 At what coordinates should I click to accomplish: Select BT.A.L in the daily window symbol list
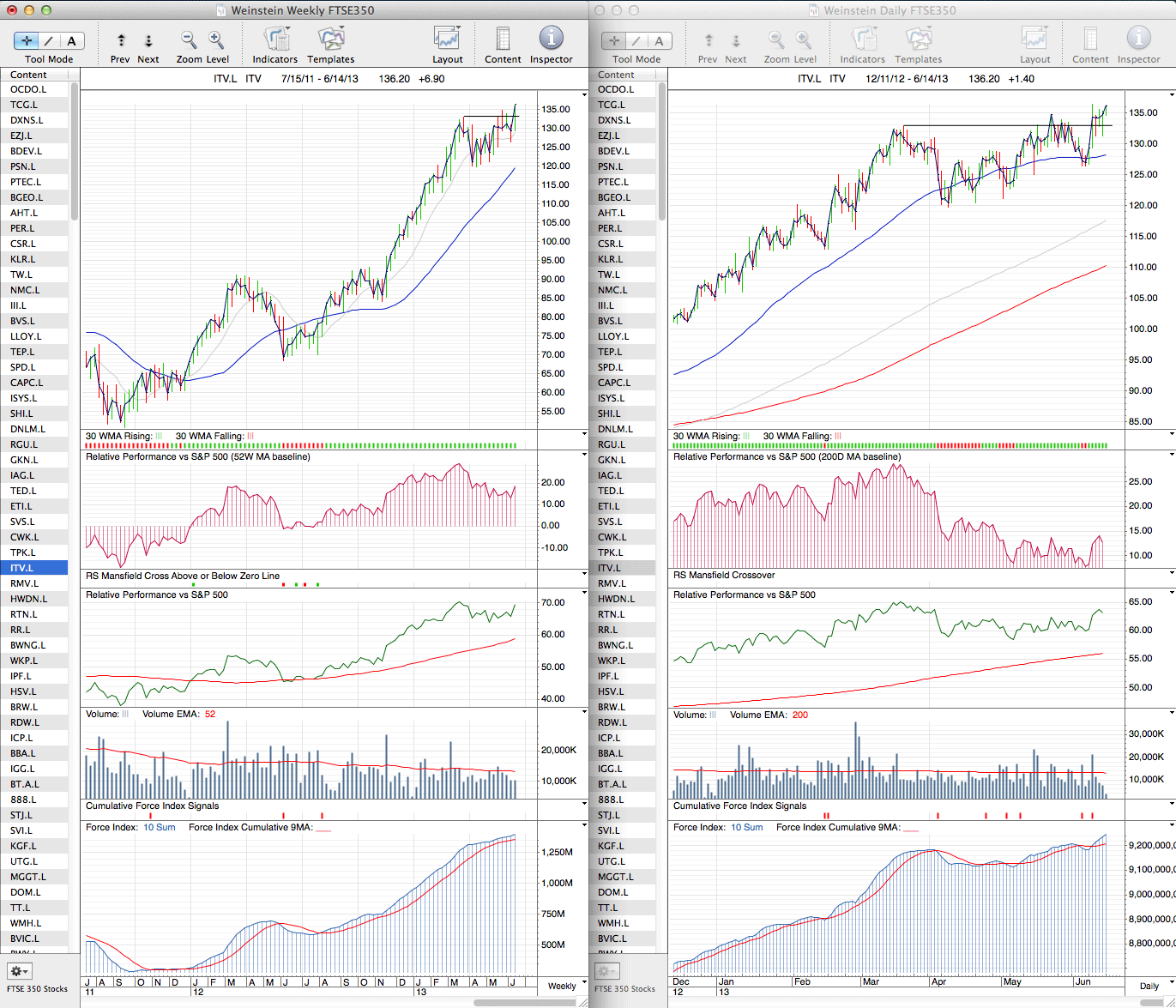tap(612, 784)
